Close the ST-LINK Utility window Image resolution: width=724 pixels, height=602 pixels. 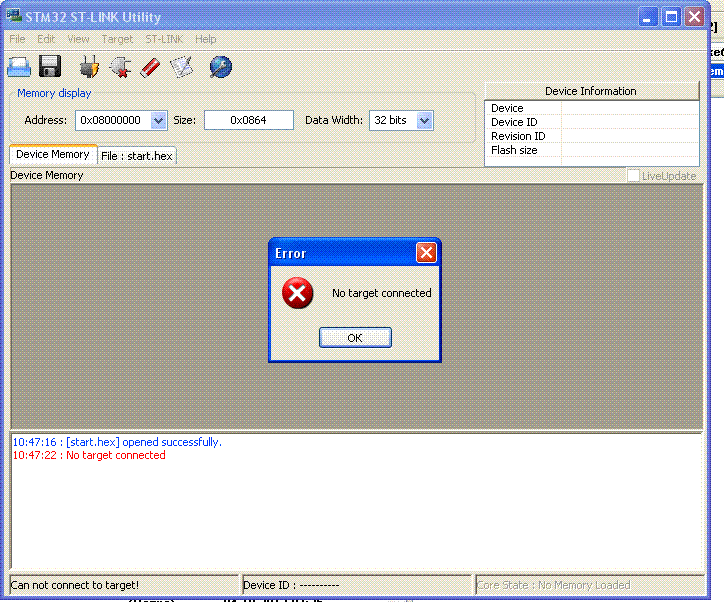pyautogui.click(x=694, y=17)
